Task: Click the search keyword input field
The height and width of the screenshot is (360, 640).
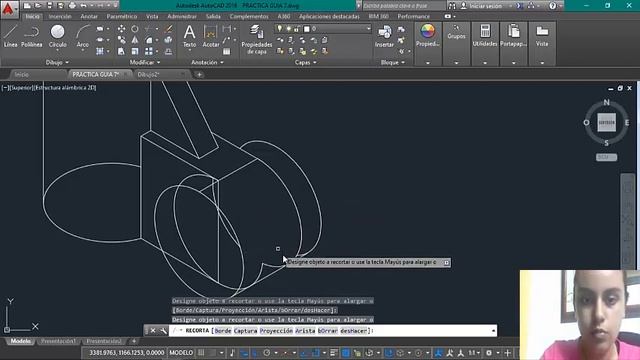Action: pos(404,6)
